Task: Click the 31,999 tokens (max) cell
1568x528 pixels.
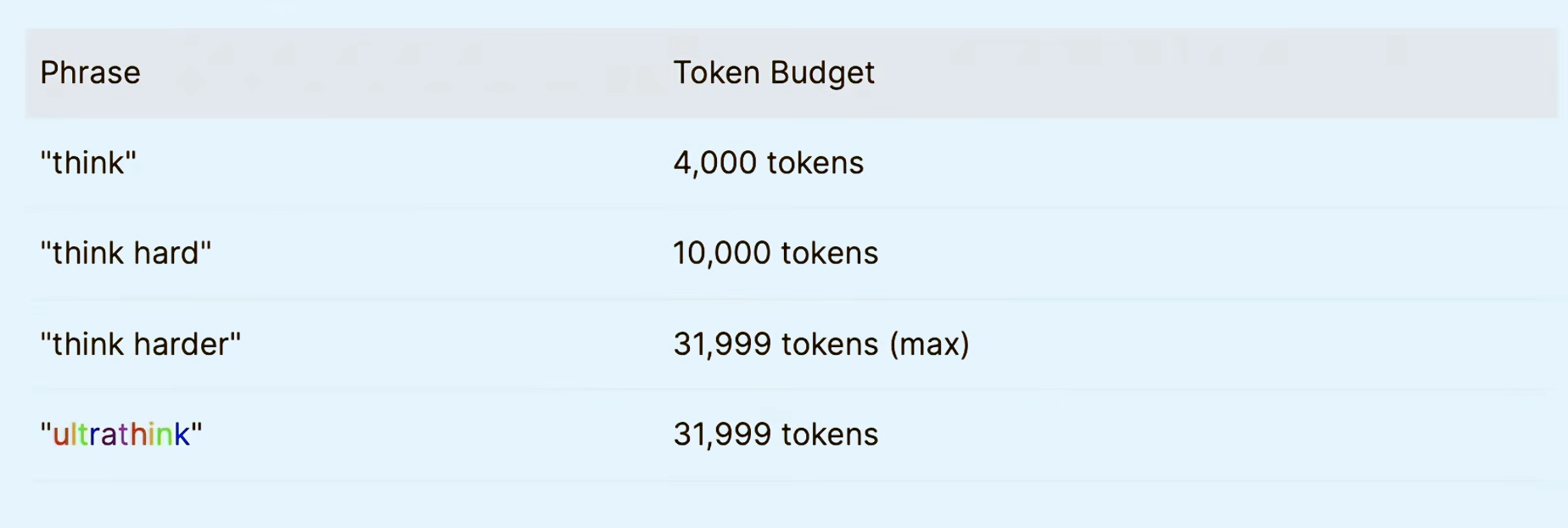Action: (821, 344)
